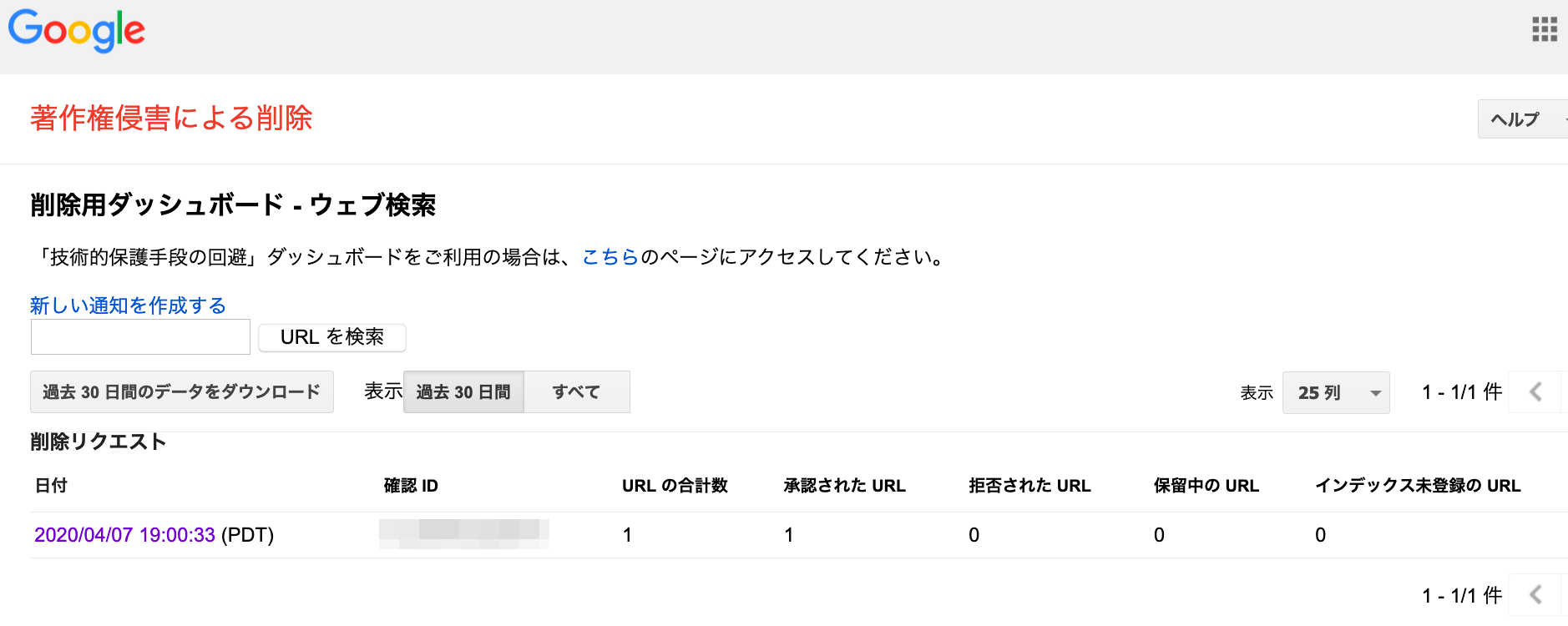Click the こちら link

tap(610, 257)
